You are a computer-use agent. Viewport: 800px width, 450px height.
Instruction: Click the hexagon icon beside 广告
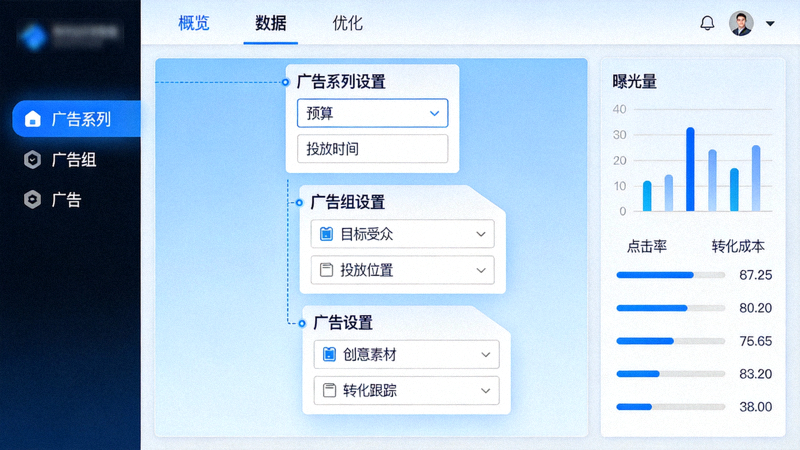tap(33, 199)
